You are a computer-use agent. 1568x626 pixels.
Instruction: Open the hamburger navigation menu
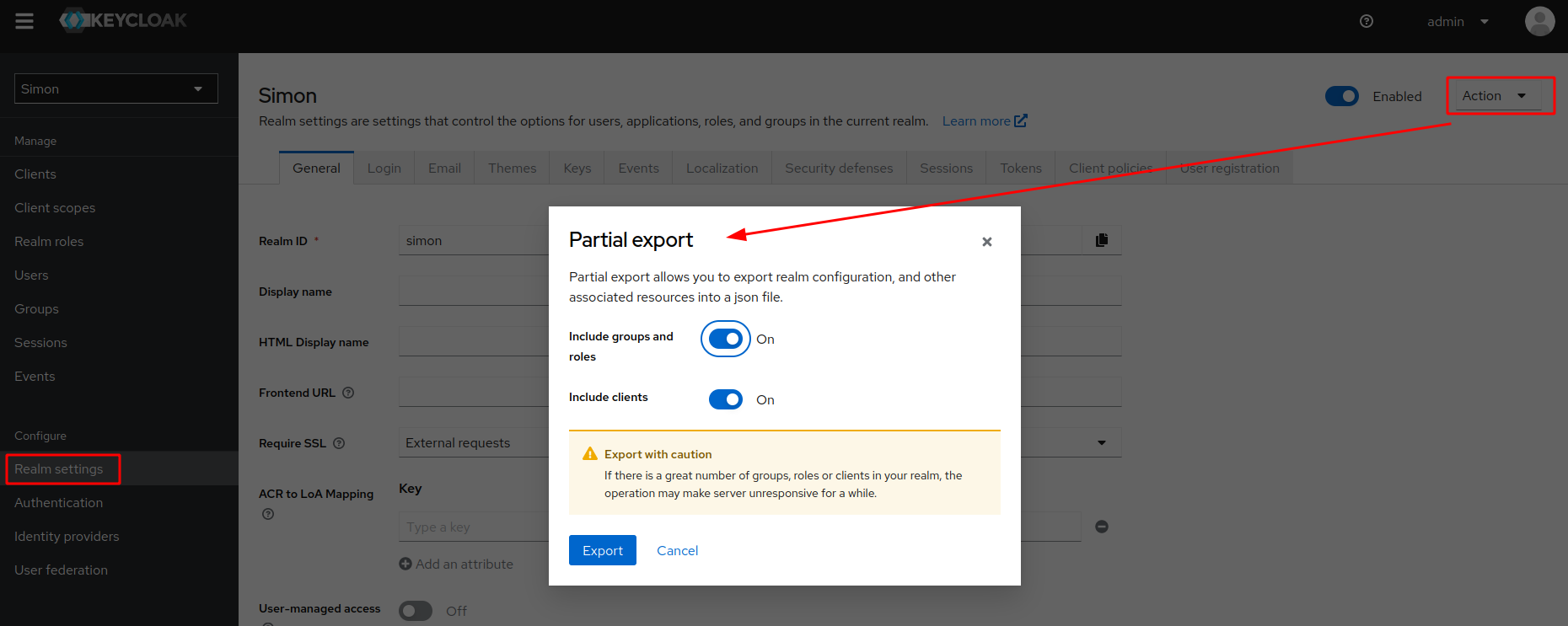tap(24, 21)
